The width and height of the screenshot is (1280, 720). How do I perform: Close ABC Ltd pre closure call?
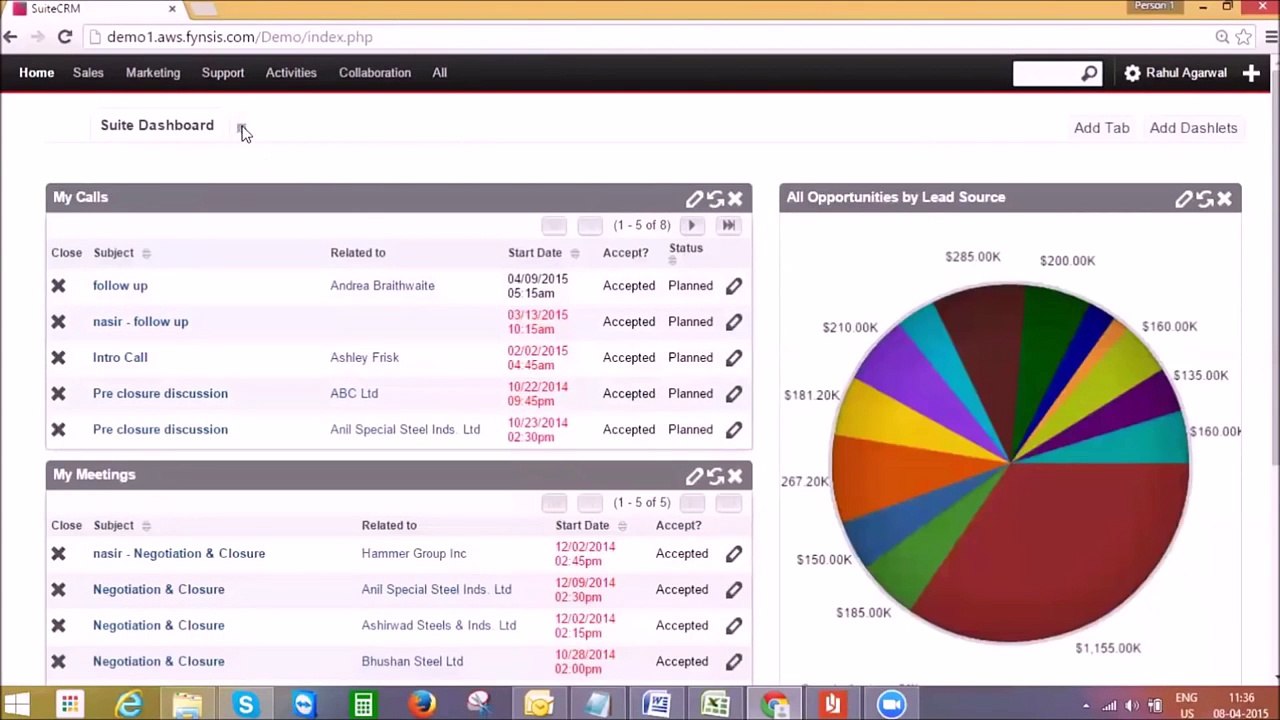pos(58,394)
